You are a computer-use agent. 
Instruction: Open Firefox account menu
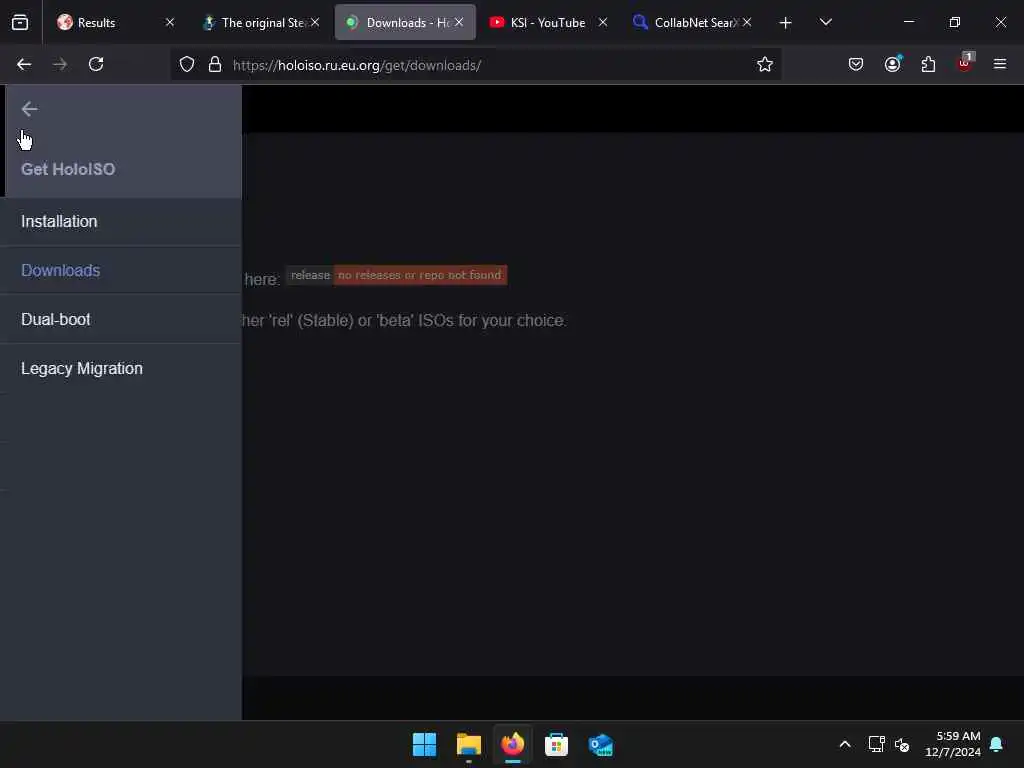(892, 64)
